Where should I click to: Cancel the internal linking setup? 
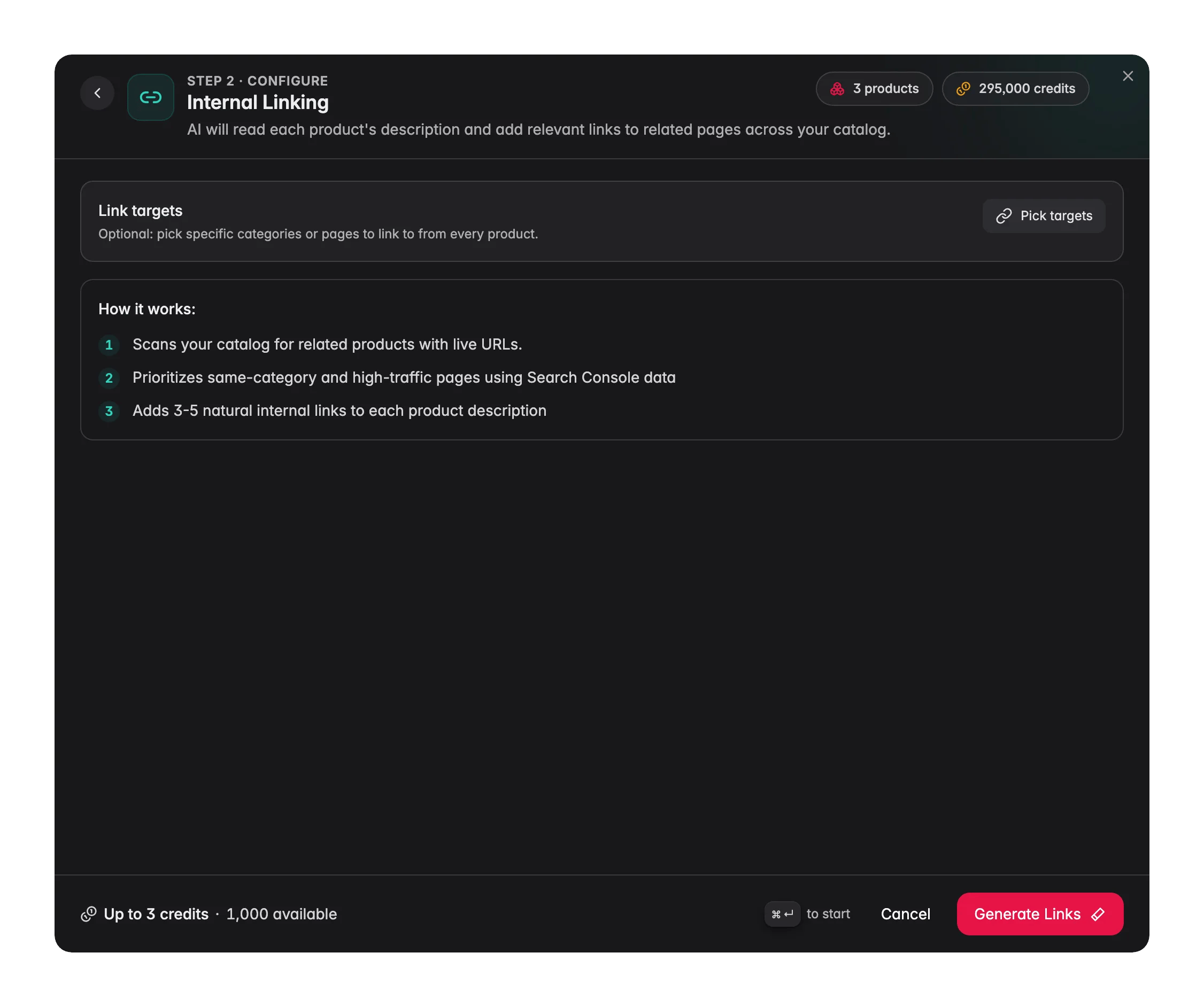click(x=905, y=914)
